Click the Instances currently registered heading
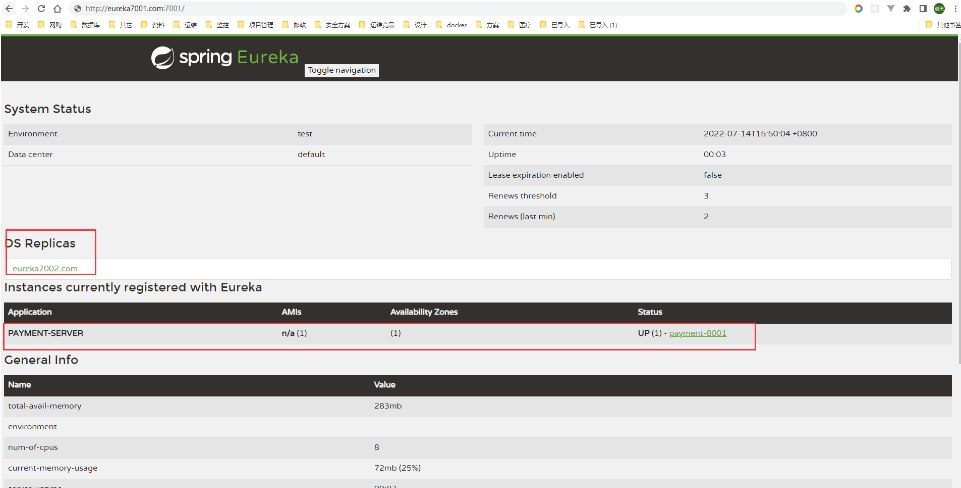The image size is (961, 488). 133,287
